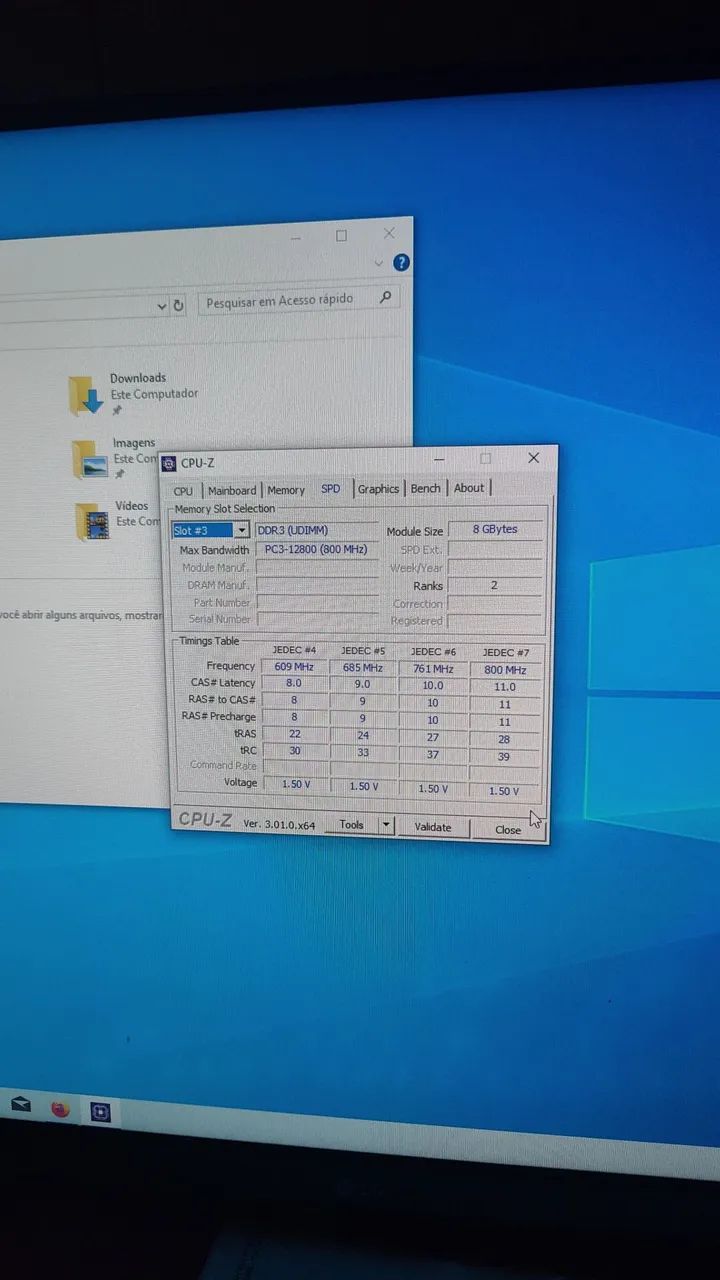Open the Tools dropdown arrow in CPU-Z

(x=386, y=825)
